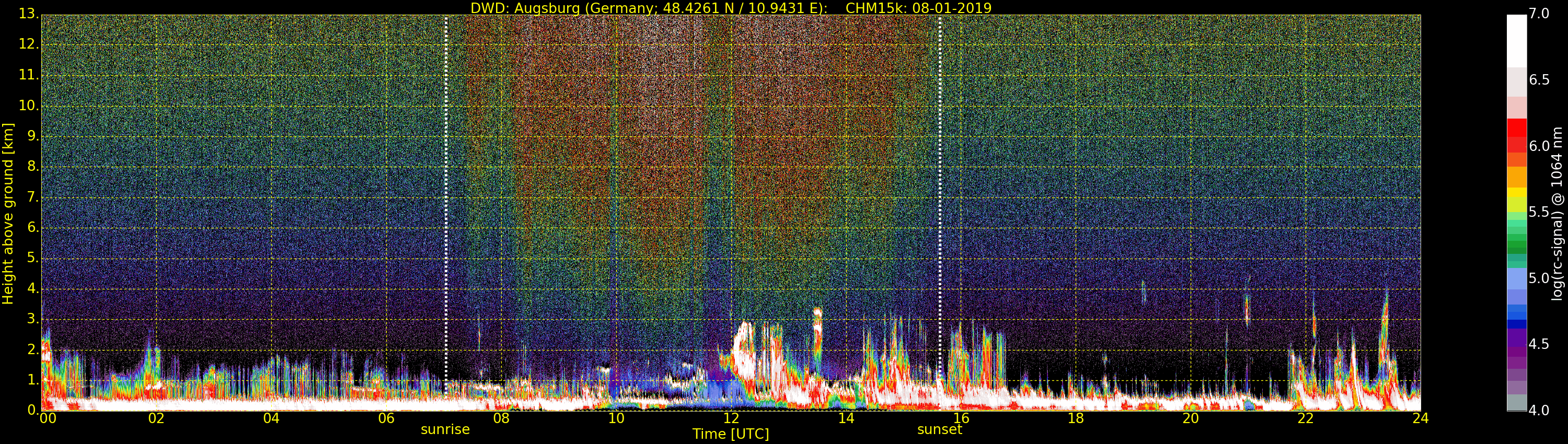
Task: Select the 'sunset' label below the time axis
Action: tap(940, 429)
